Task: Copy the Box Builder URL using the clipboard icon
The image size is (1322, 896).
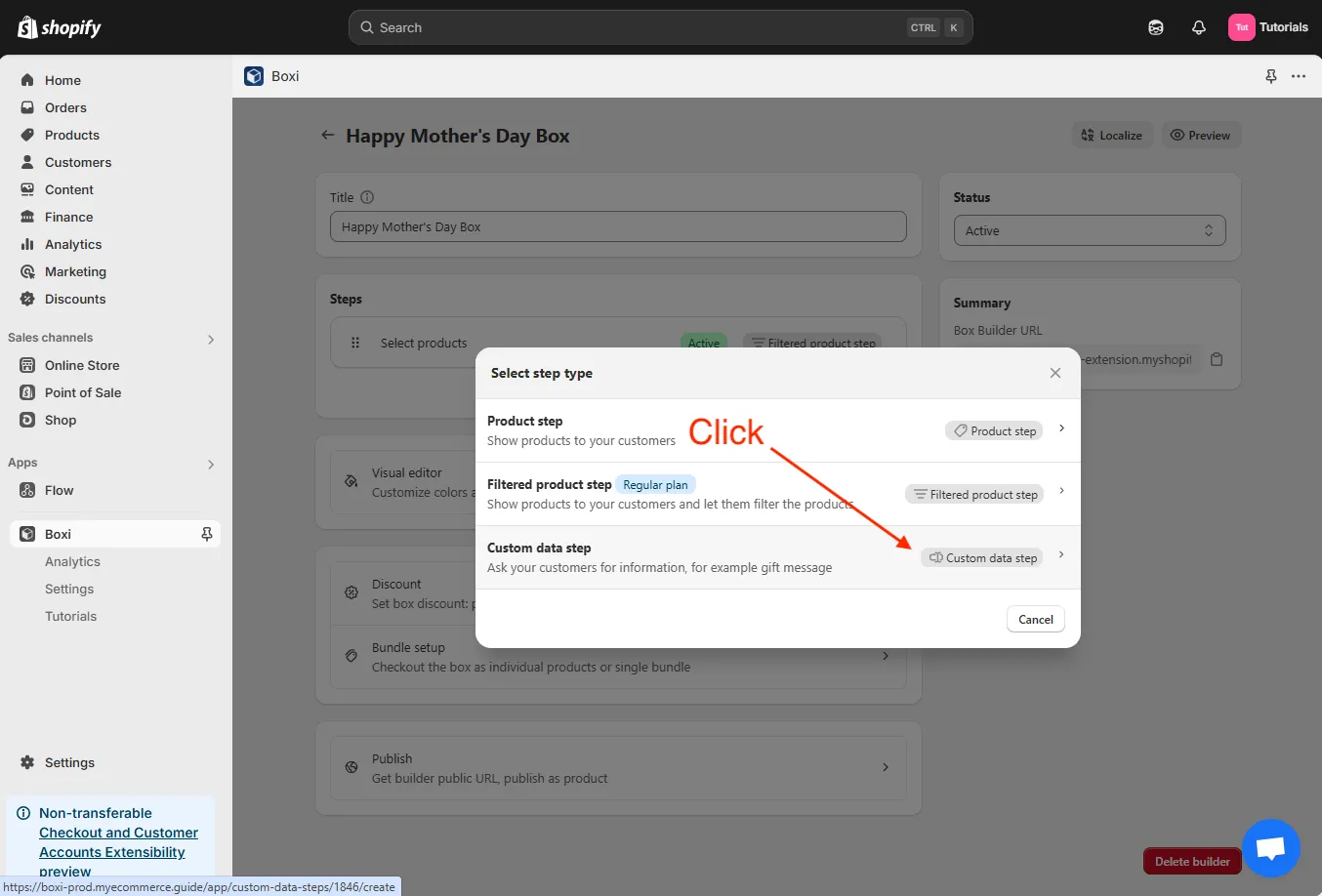Action: (1217, 358)
